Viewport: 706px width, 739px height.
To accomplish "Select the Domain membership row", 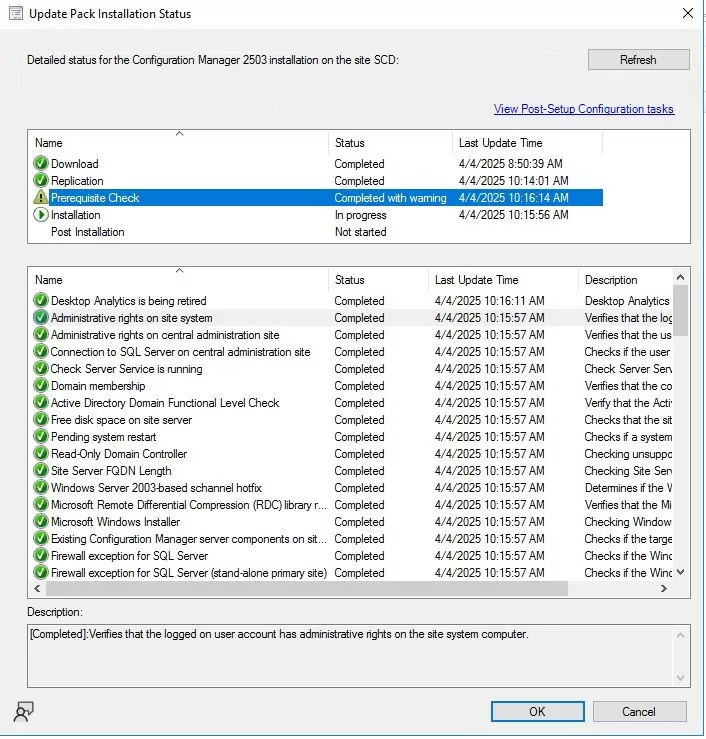I will click(353, 385).
